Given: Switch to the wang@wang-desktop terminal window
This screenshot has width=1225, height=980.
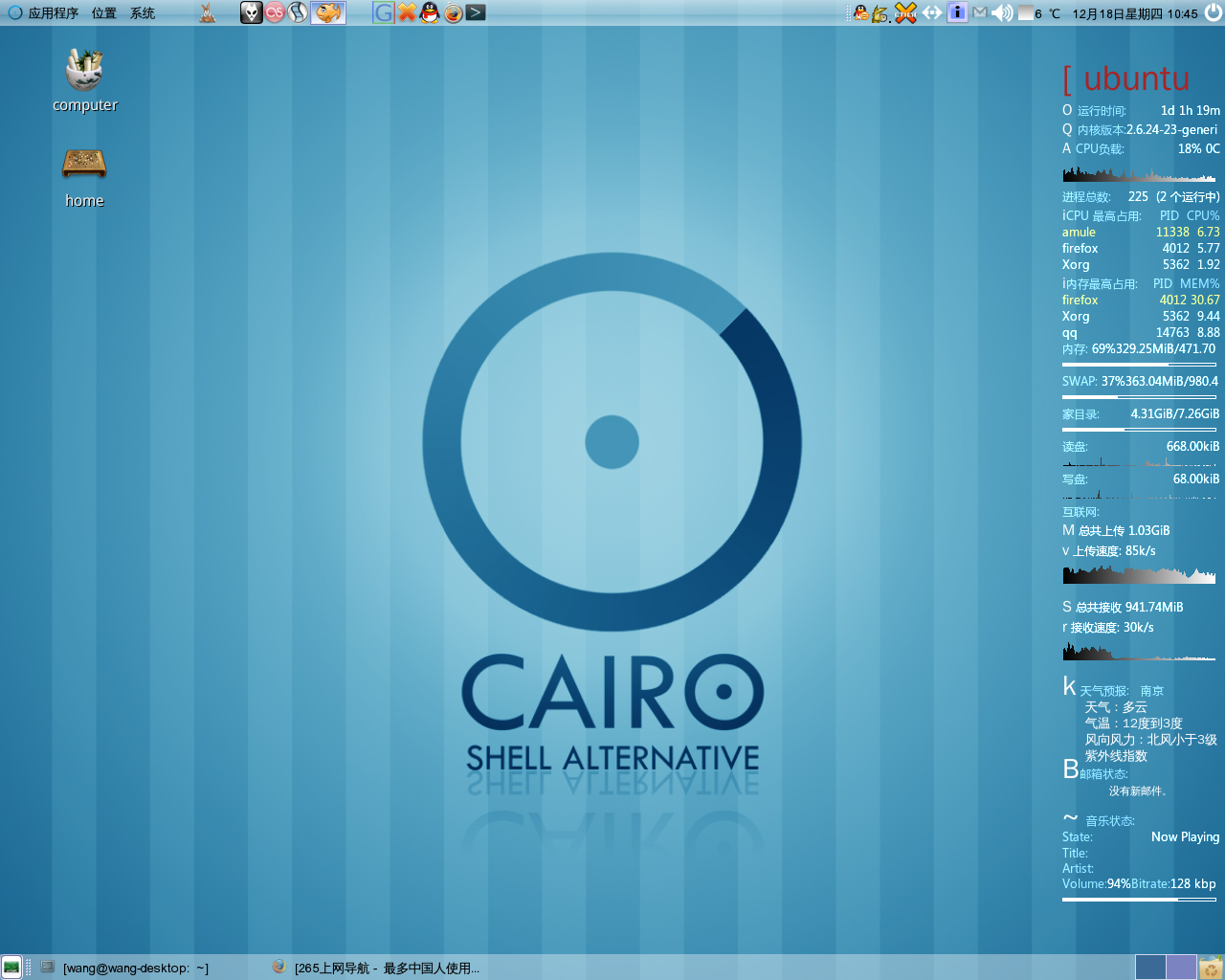Looking at the screenshot, I should coord(124,968).
